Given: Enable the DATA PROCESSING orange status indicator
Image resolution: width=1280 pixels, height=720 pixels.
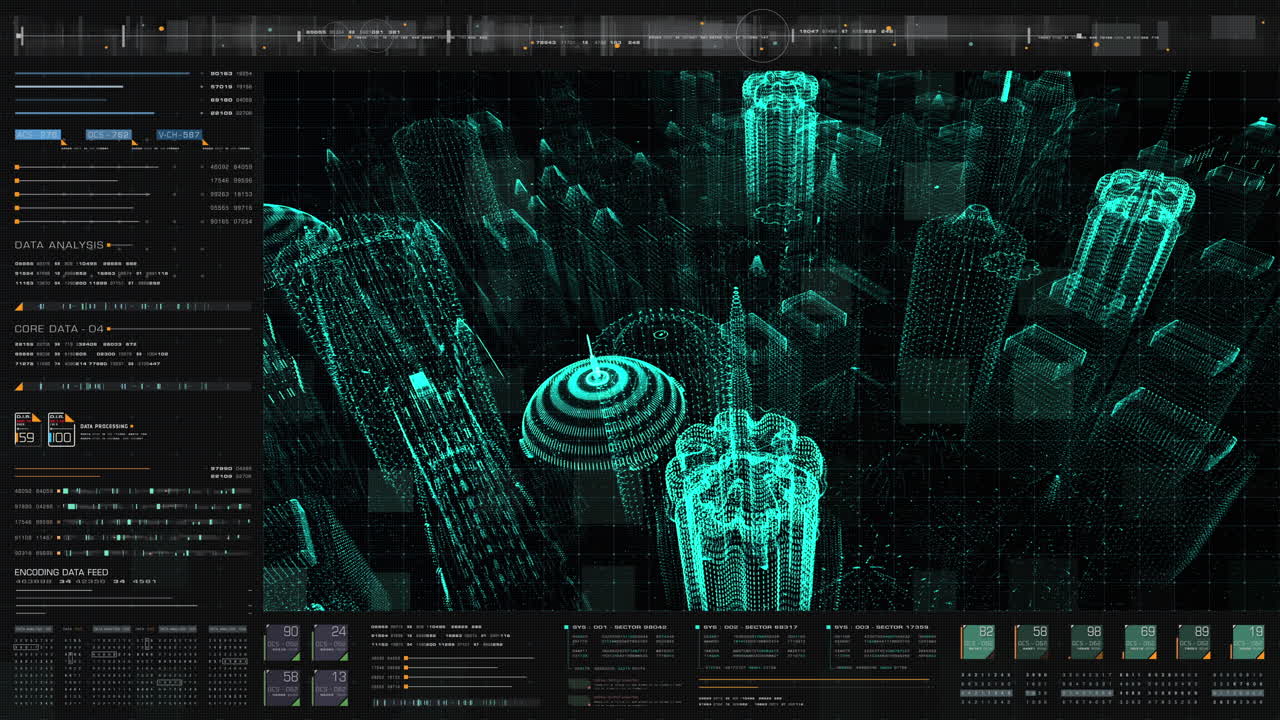Looking at the screenshot, I should [x=132, y=426].
